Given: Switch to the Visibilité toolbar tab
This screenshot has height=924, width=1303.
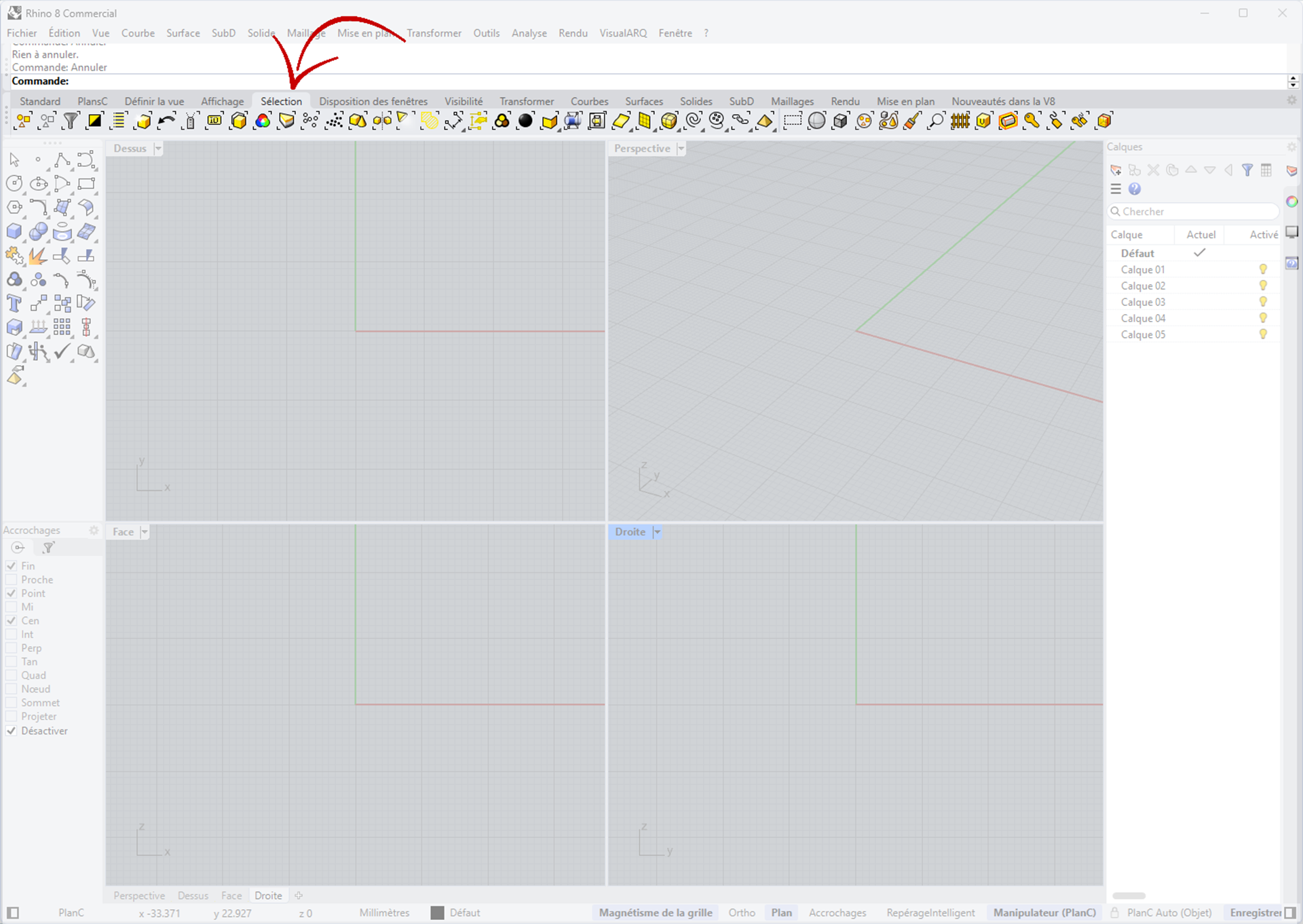Looking at the screenshot, I should 464,101.
